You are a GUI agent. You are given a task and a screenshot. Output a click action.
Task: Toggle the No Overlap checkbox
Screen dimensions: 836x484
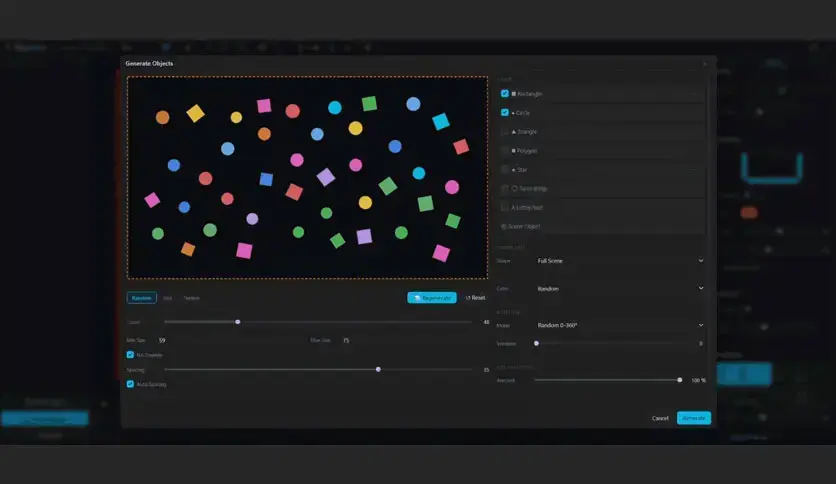pyautogui.click(x=130, y=354)
